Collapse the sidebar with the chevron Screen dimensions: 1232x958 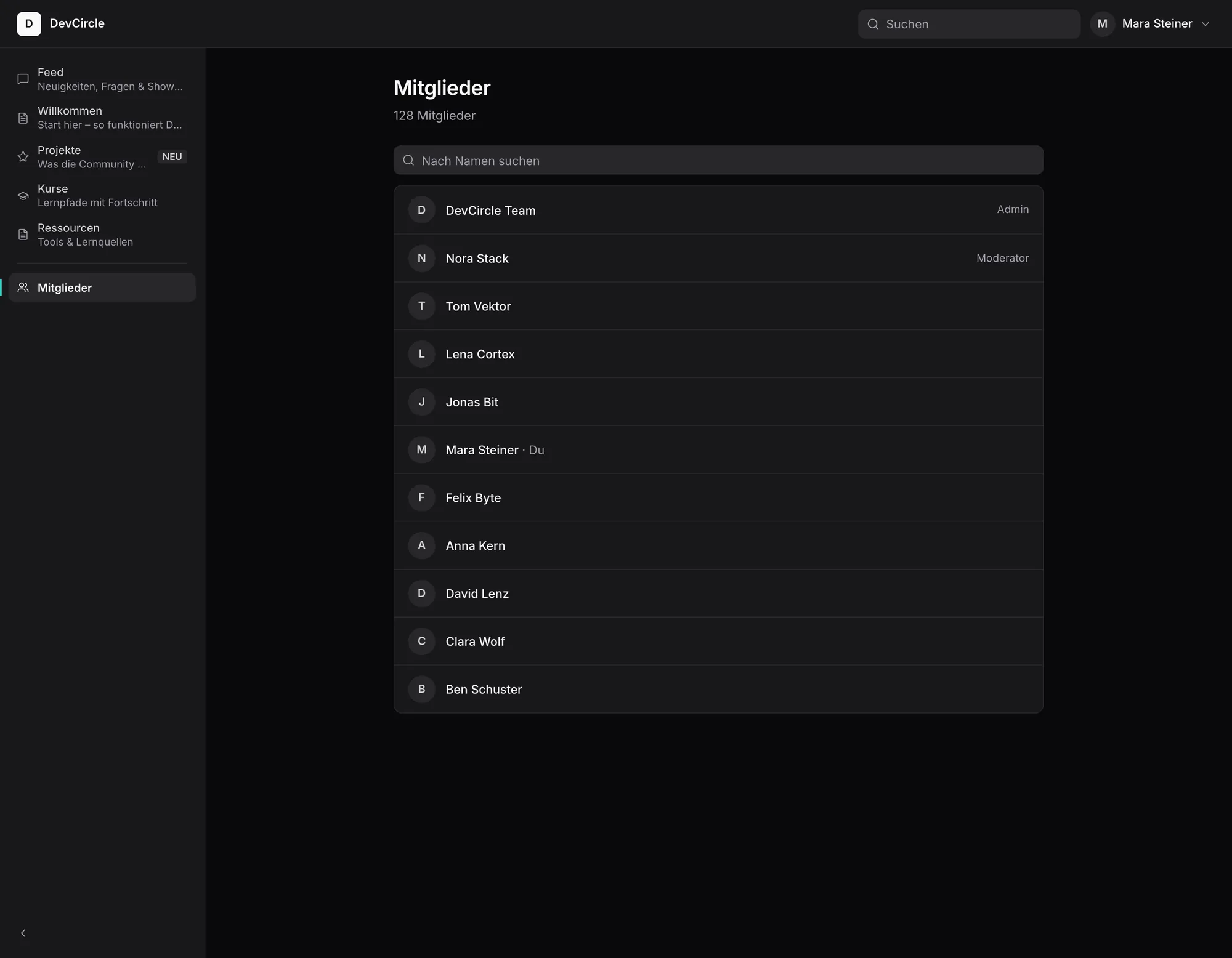23,933
